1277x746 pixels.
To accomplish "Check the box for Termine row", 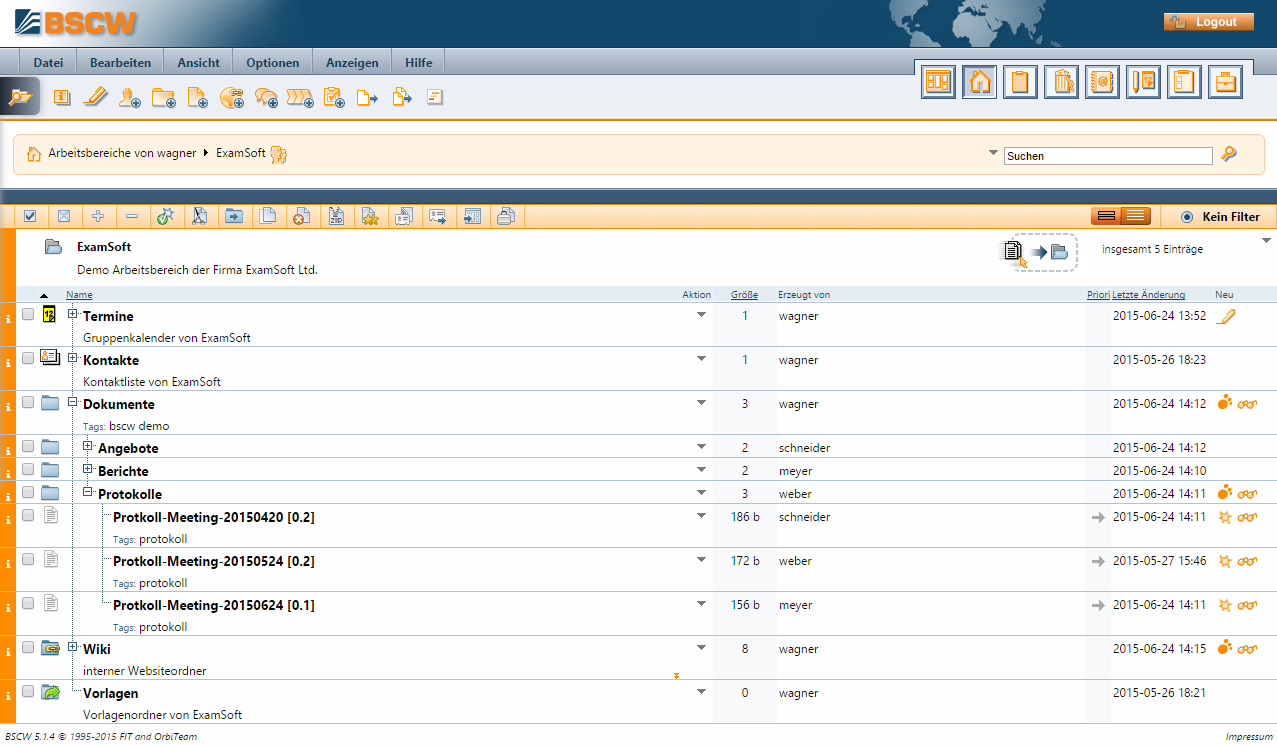I will (28, 315).
